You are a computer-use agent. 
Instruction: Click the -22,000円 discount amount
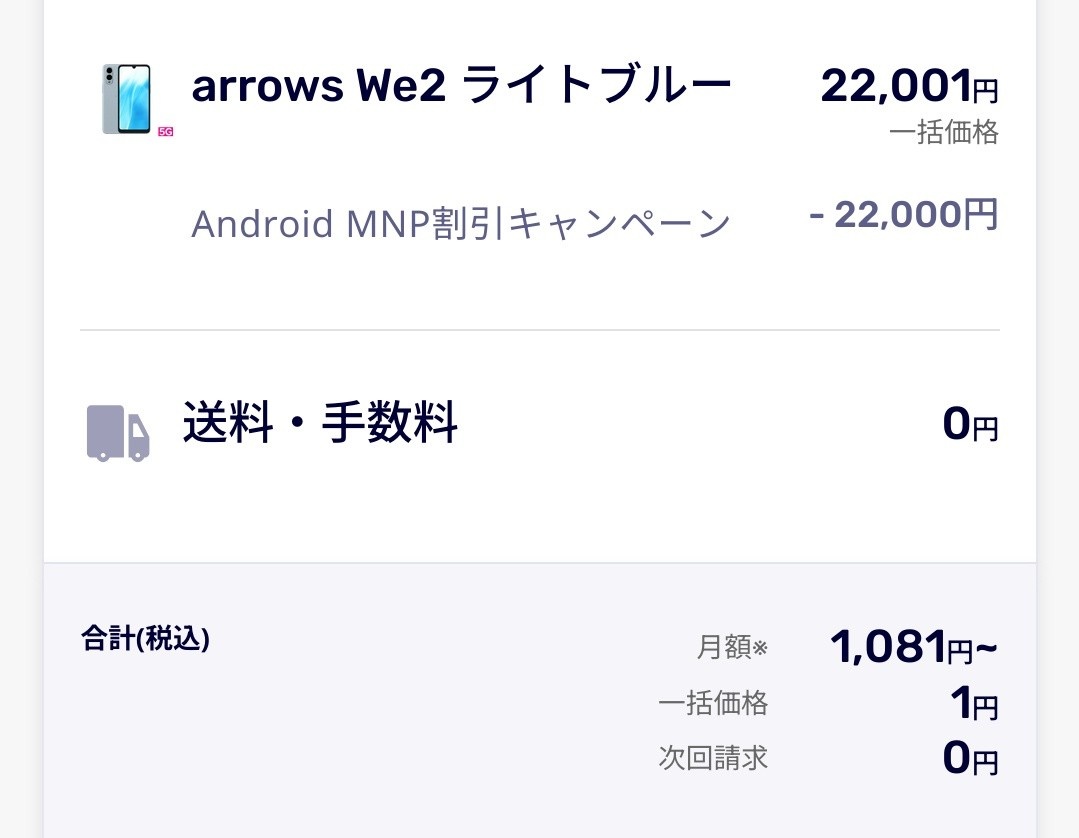coord(903,214)
